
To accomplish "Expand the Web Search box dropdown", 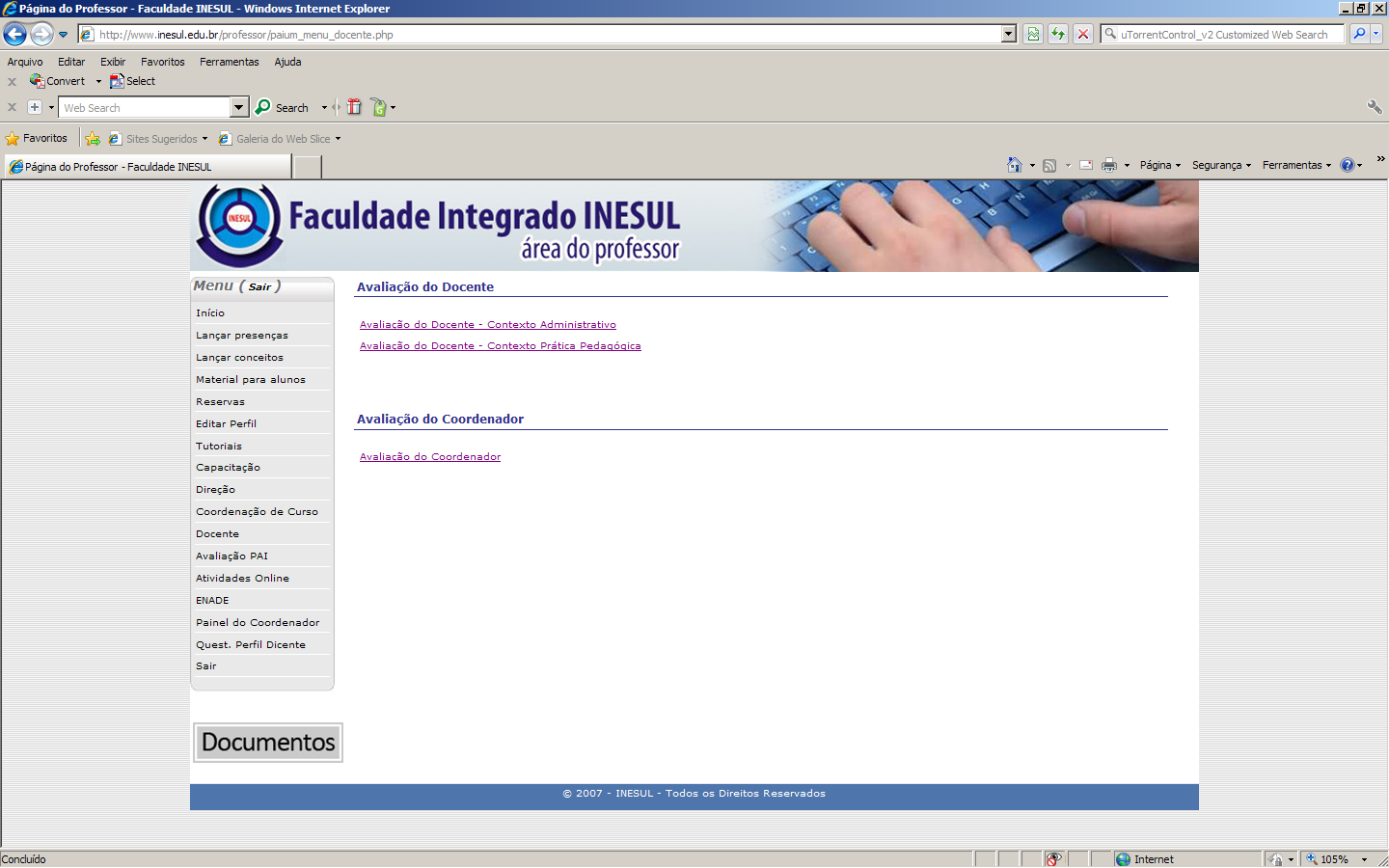I will [239, 107].
